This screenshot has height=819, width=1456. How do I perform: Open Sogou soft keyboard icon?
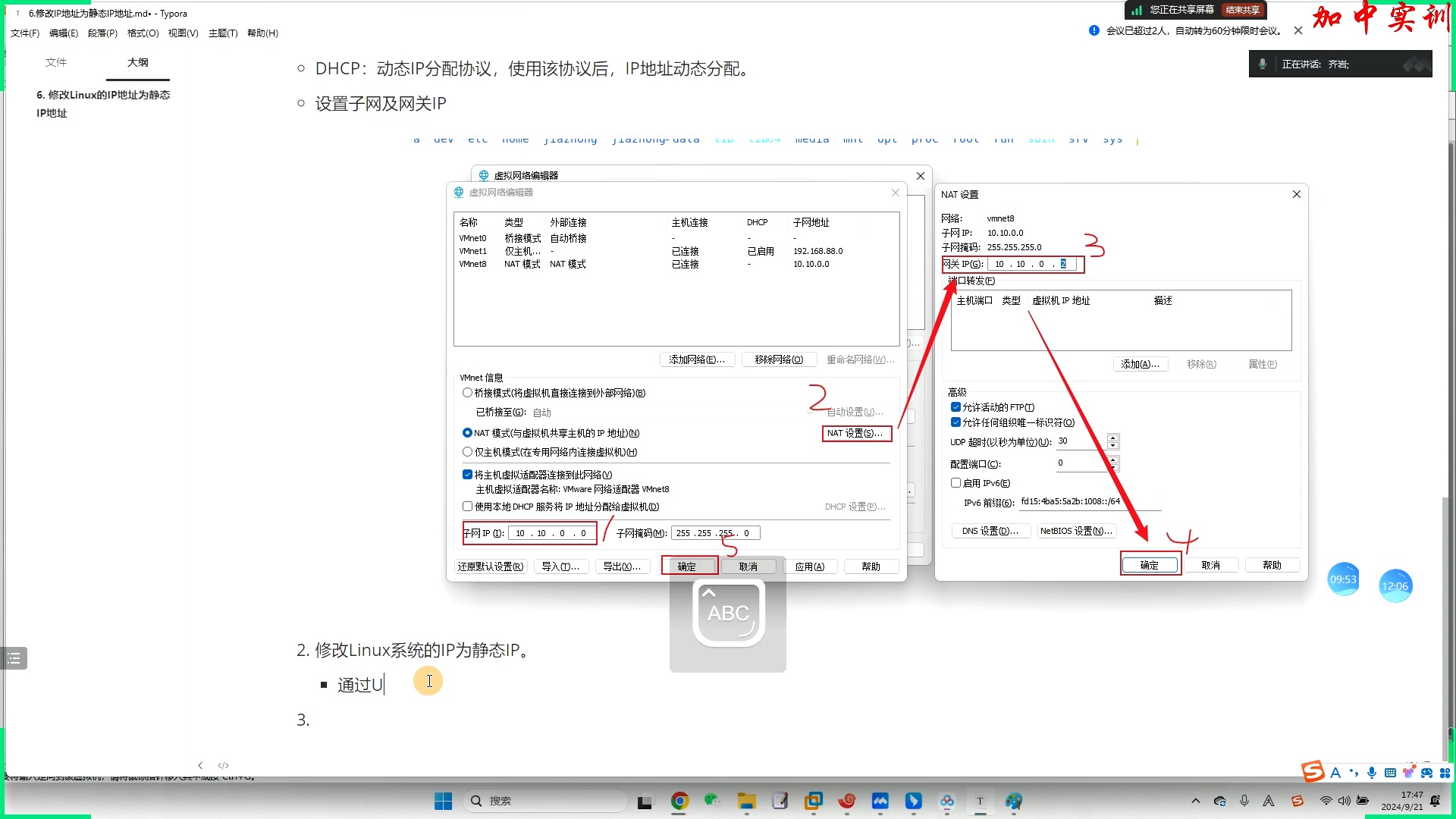coord(1390,773)
